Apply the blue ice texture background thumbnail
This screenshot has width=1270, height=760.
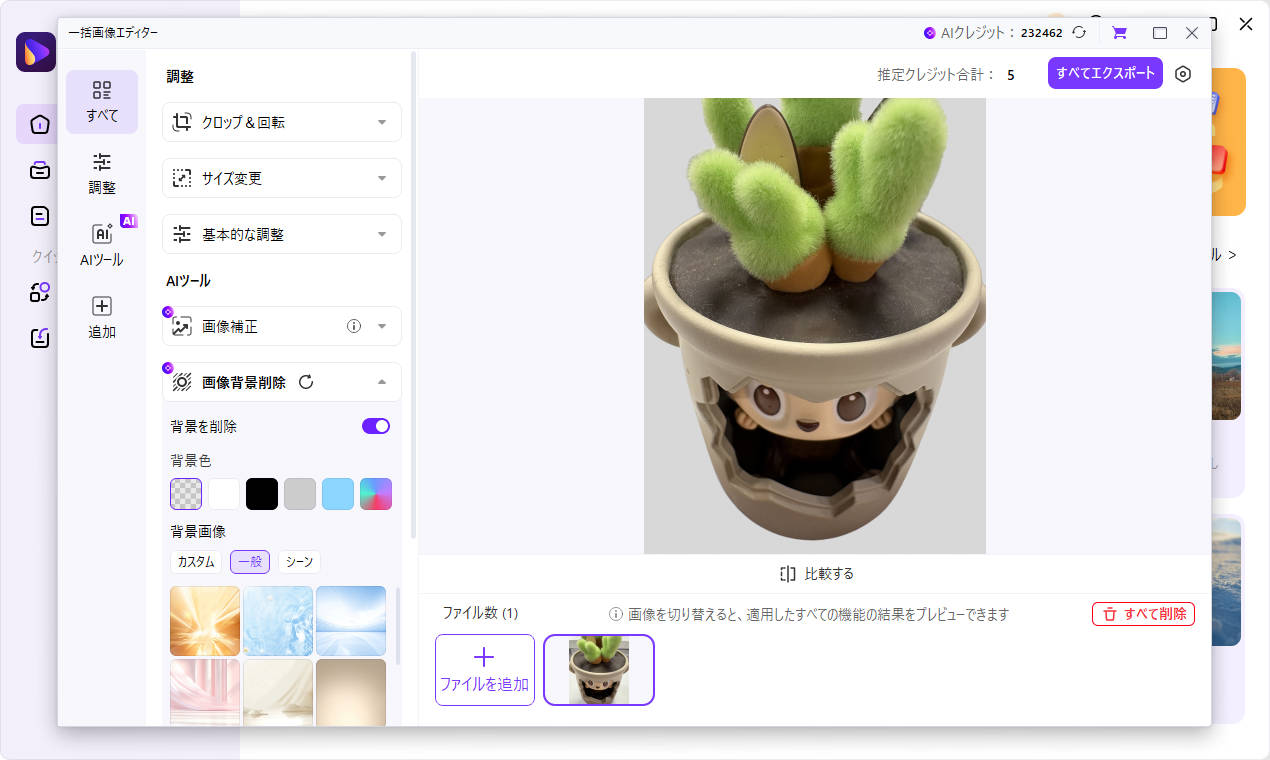(x=278, y=621)
